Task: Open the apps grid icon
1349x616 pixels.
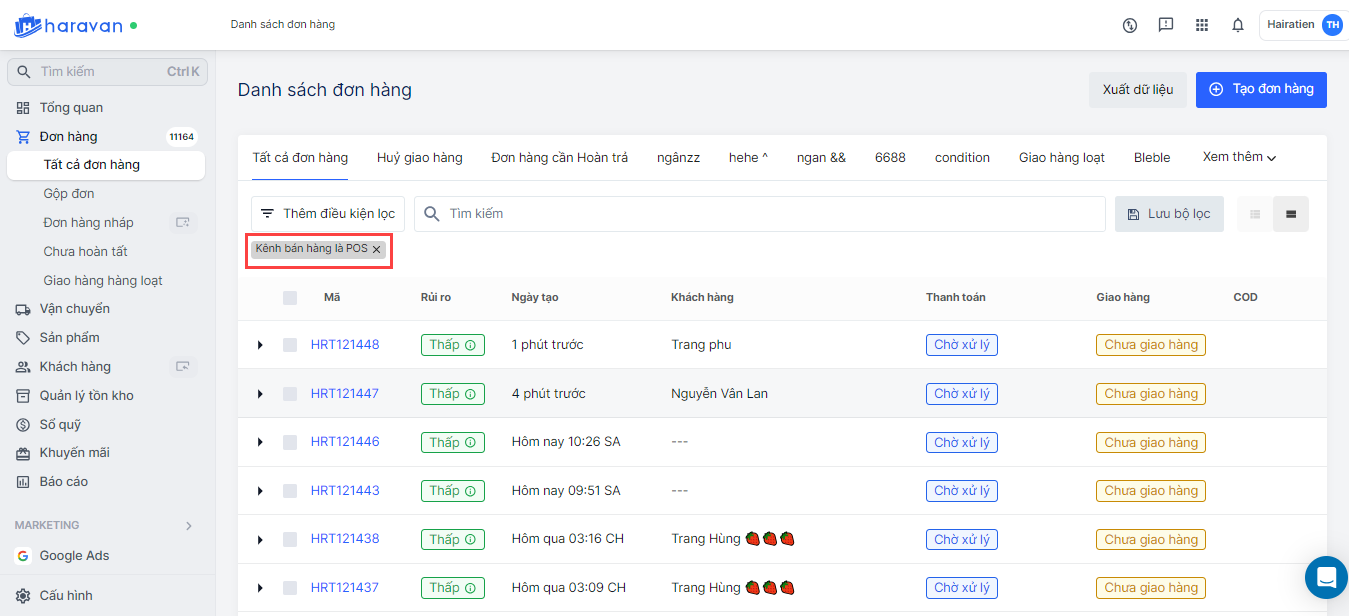Action: [1202, 25]
